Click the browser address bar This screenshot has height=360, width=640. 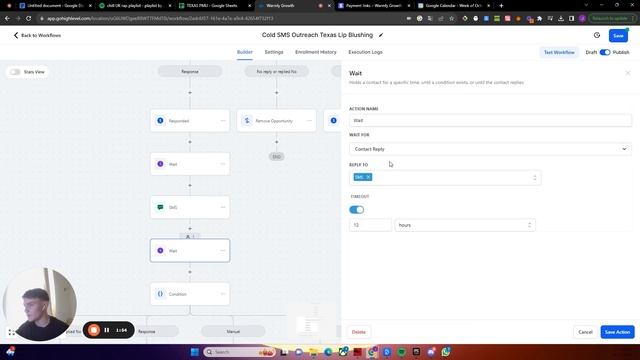[x=220, y=18]
